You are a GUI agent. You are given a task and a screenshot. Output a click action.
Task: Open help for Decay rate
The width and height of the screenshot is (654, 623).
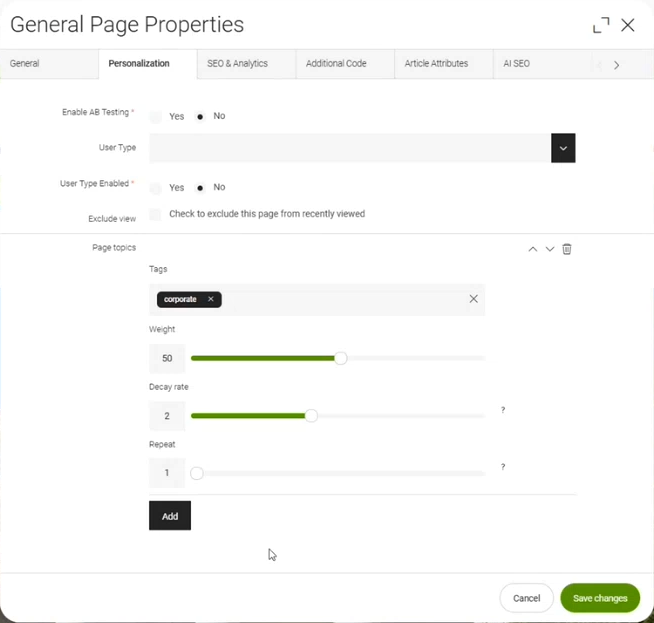[x=503, y=410]
